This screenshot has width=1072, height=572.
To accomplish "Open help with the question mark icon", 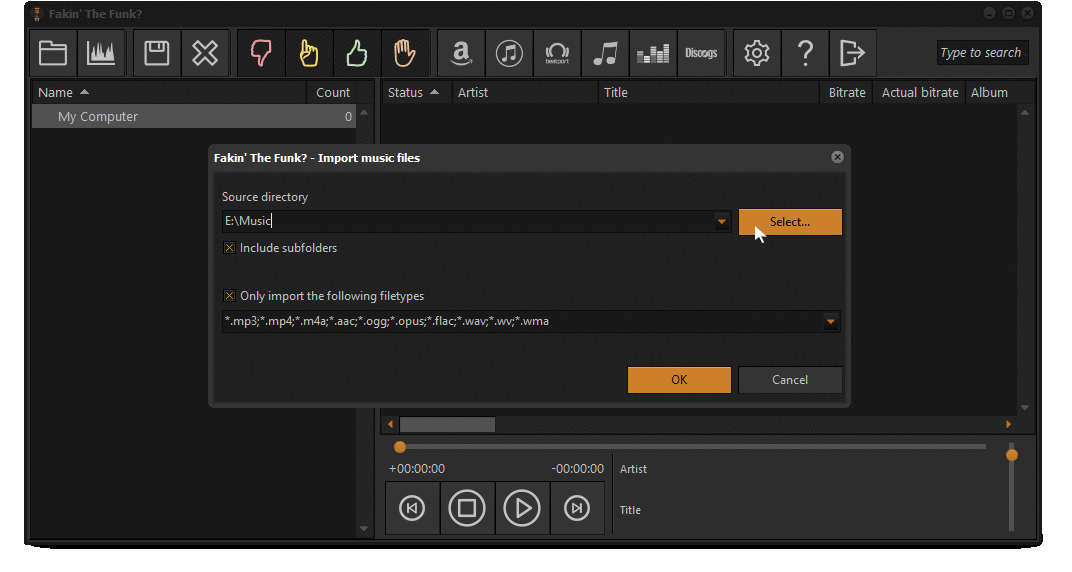I will tap(805, 53).
